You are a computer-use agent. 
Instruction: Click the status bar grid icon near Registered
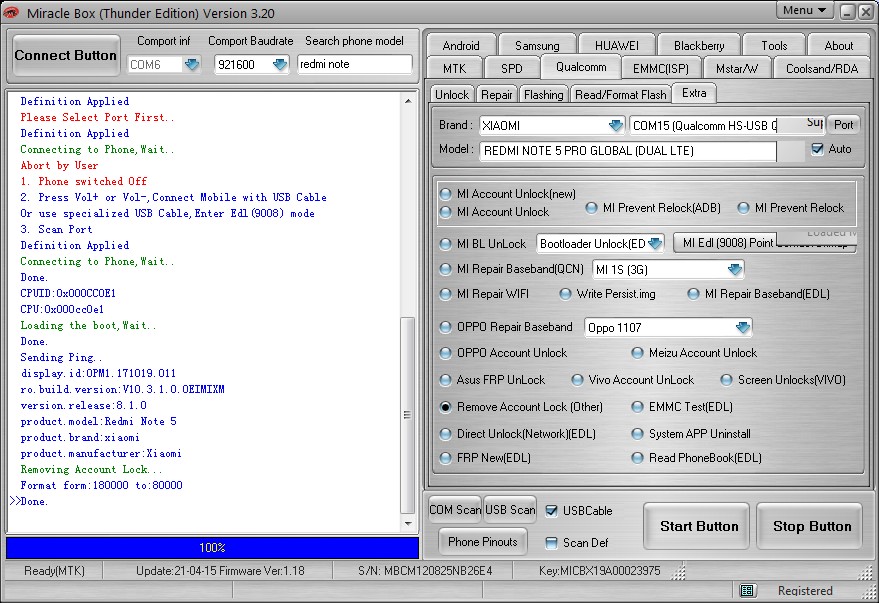click(x=747, y=590)
